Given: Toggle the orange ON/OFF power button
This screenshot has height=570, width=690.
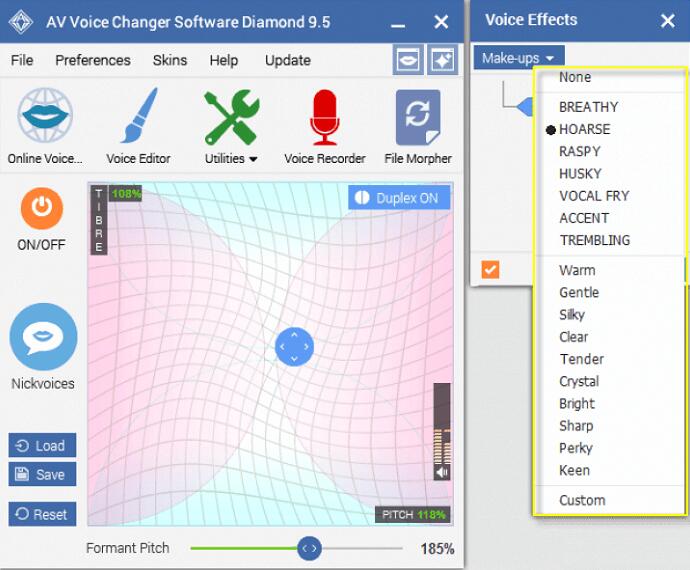Looking at the screenshot, I should [42, 208].
